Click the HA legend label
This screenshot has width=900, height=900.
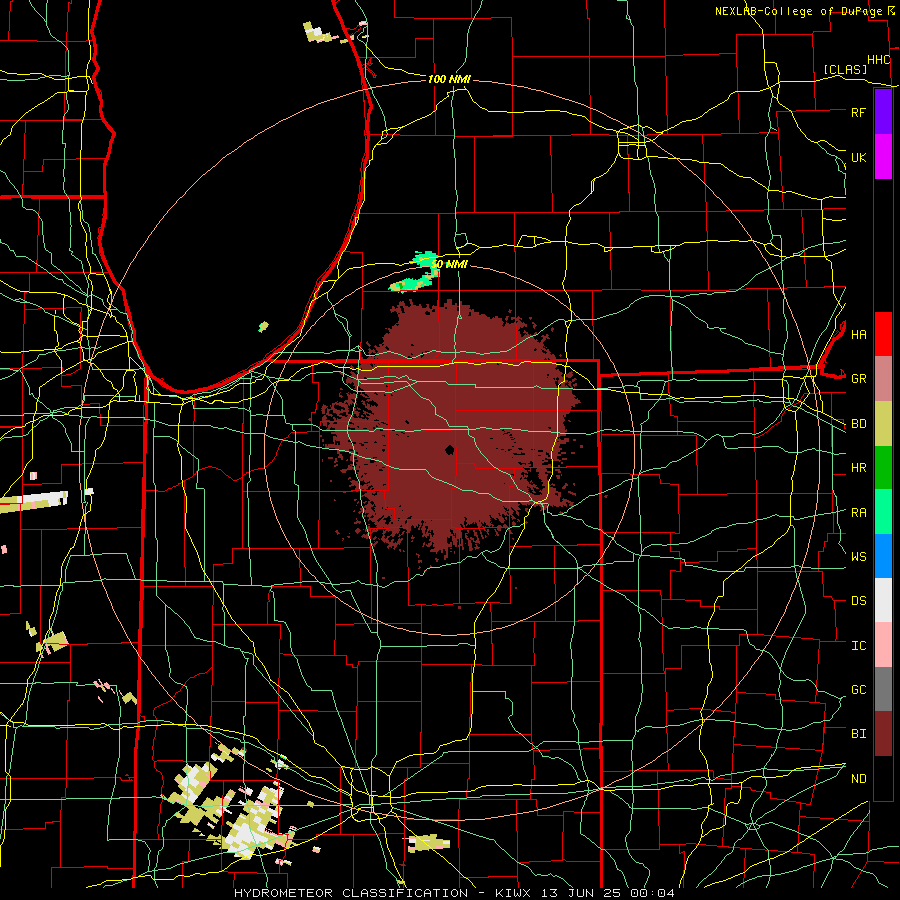(x=858, y=335)
